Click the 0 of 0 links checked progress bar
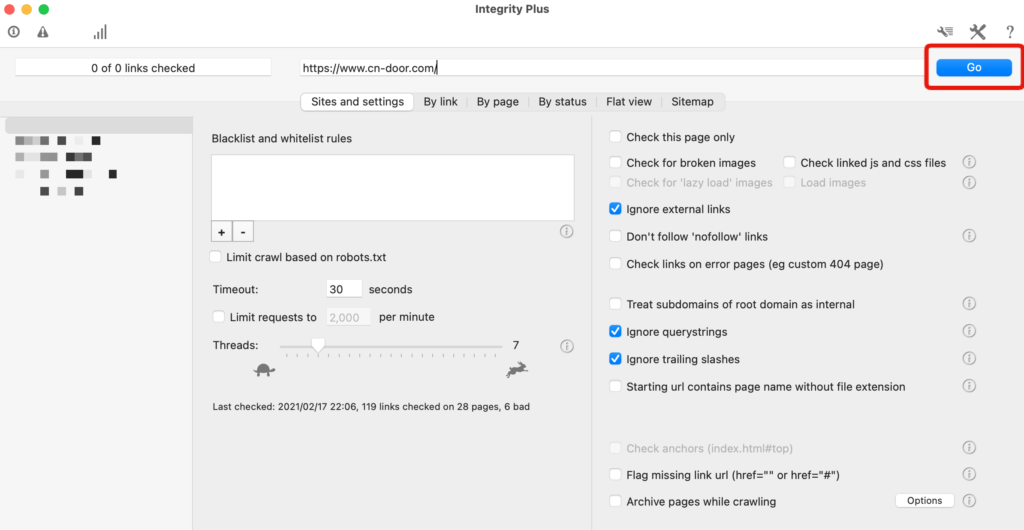 [x=143, y=67]
